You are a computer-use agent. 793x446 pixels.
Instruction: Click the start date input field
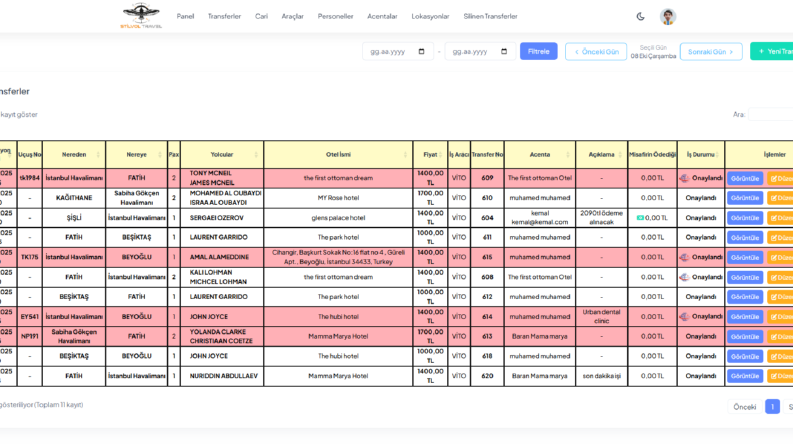[x=398, y=52]
